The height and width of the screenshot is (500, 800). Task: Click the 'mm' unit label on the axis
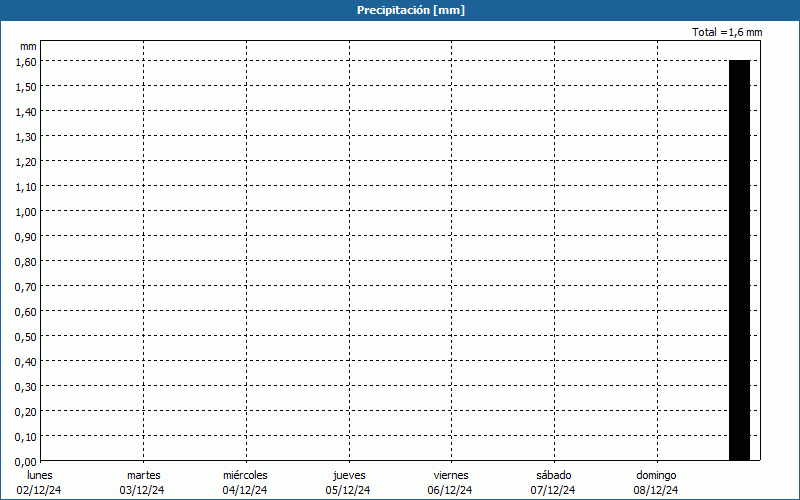pos(28,46)
